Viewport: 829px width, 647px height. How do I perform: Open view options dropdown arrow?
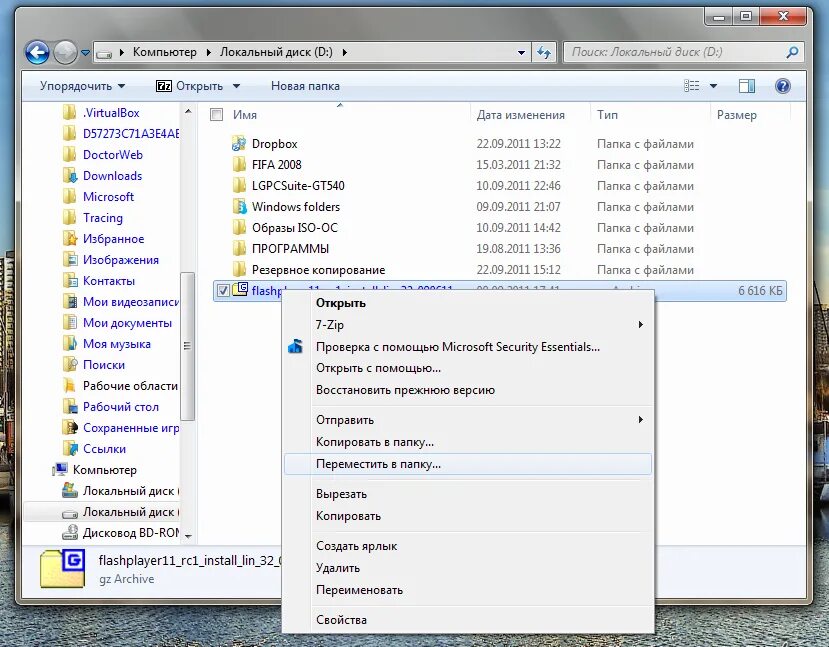[713, 86]
